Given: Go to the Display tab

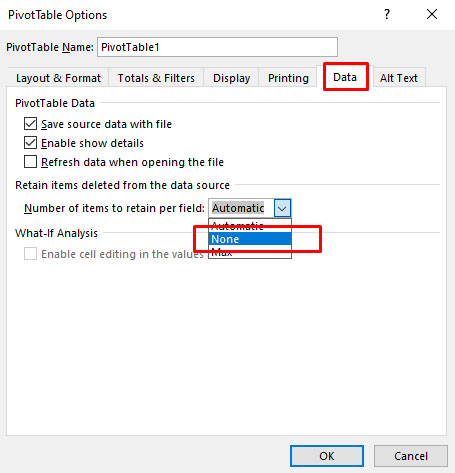Looking at the screenshot, I should (231, 78).
